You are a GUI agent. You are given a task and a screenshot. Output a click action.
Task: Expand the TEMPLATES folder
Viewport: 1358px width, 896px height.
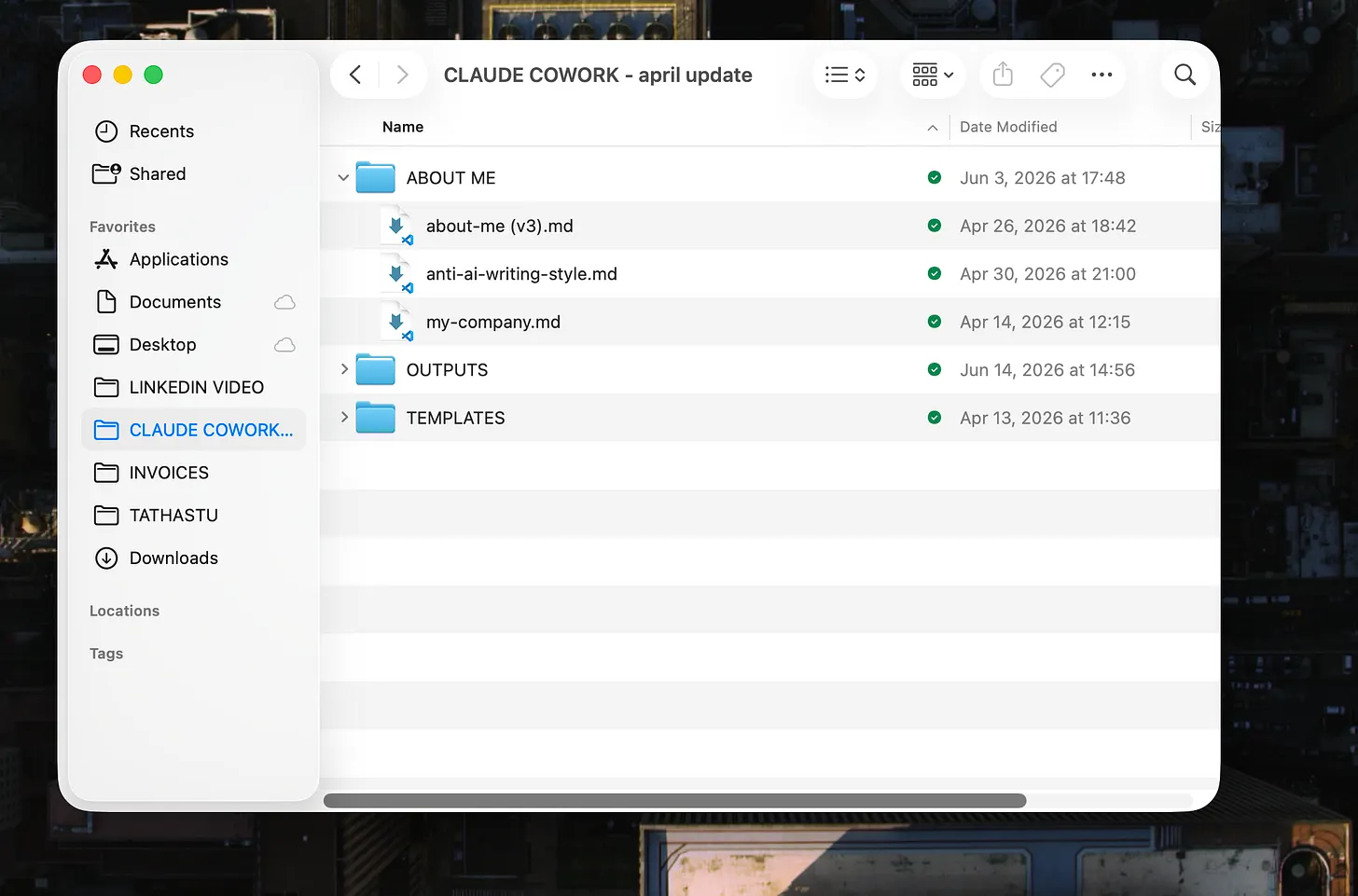click(x=343, y=417)
